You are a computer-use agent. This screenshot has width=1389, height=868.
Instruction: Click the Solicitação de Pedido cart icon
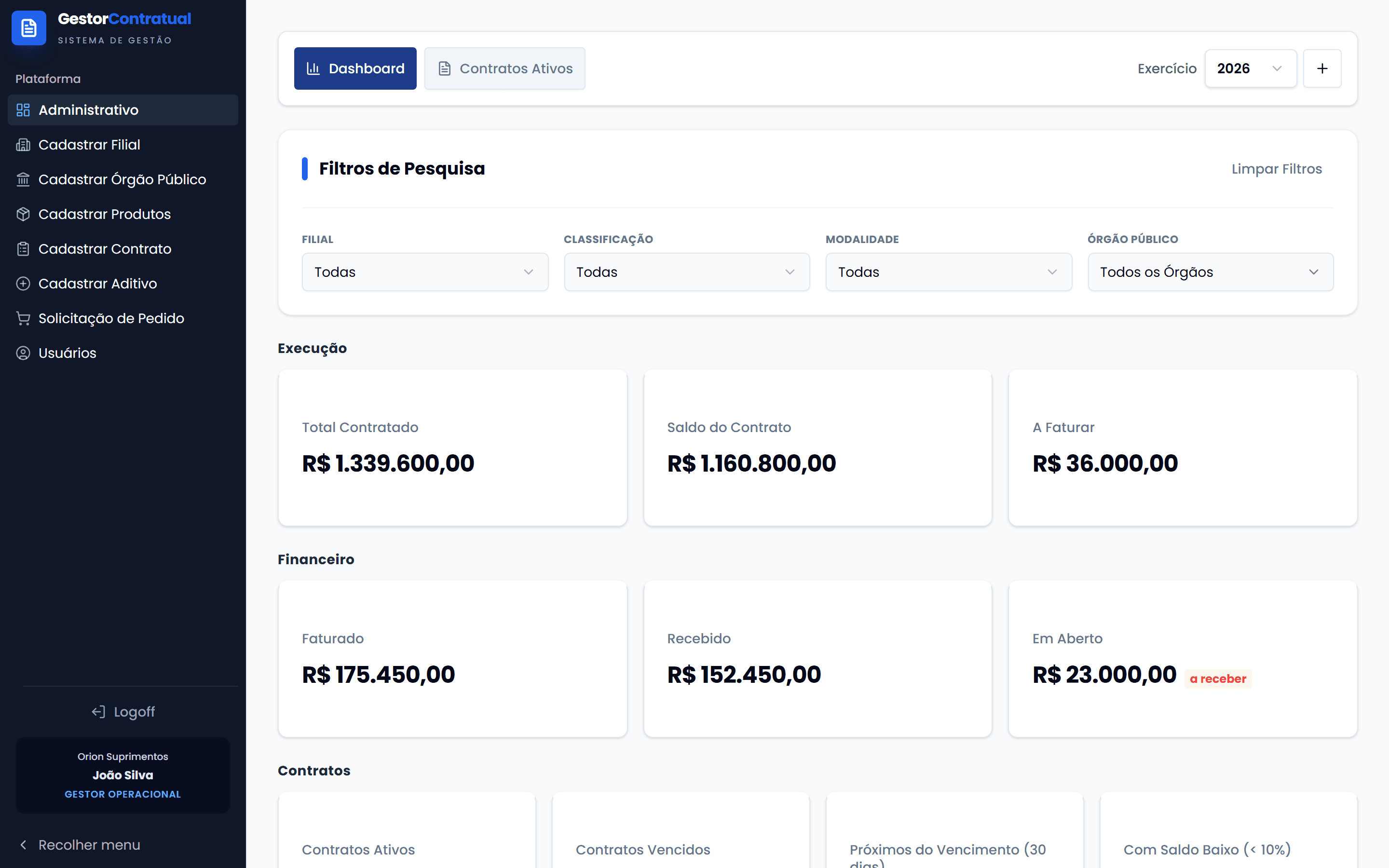(23, 318)
